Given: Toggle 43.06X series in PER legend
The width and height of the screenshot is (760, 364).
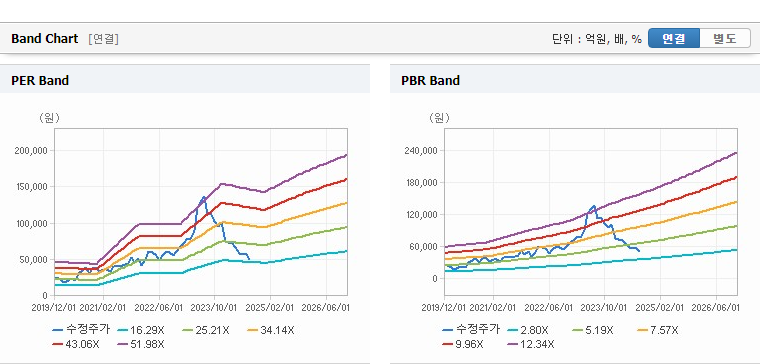Looking at the screenshot, I should 76,344.
